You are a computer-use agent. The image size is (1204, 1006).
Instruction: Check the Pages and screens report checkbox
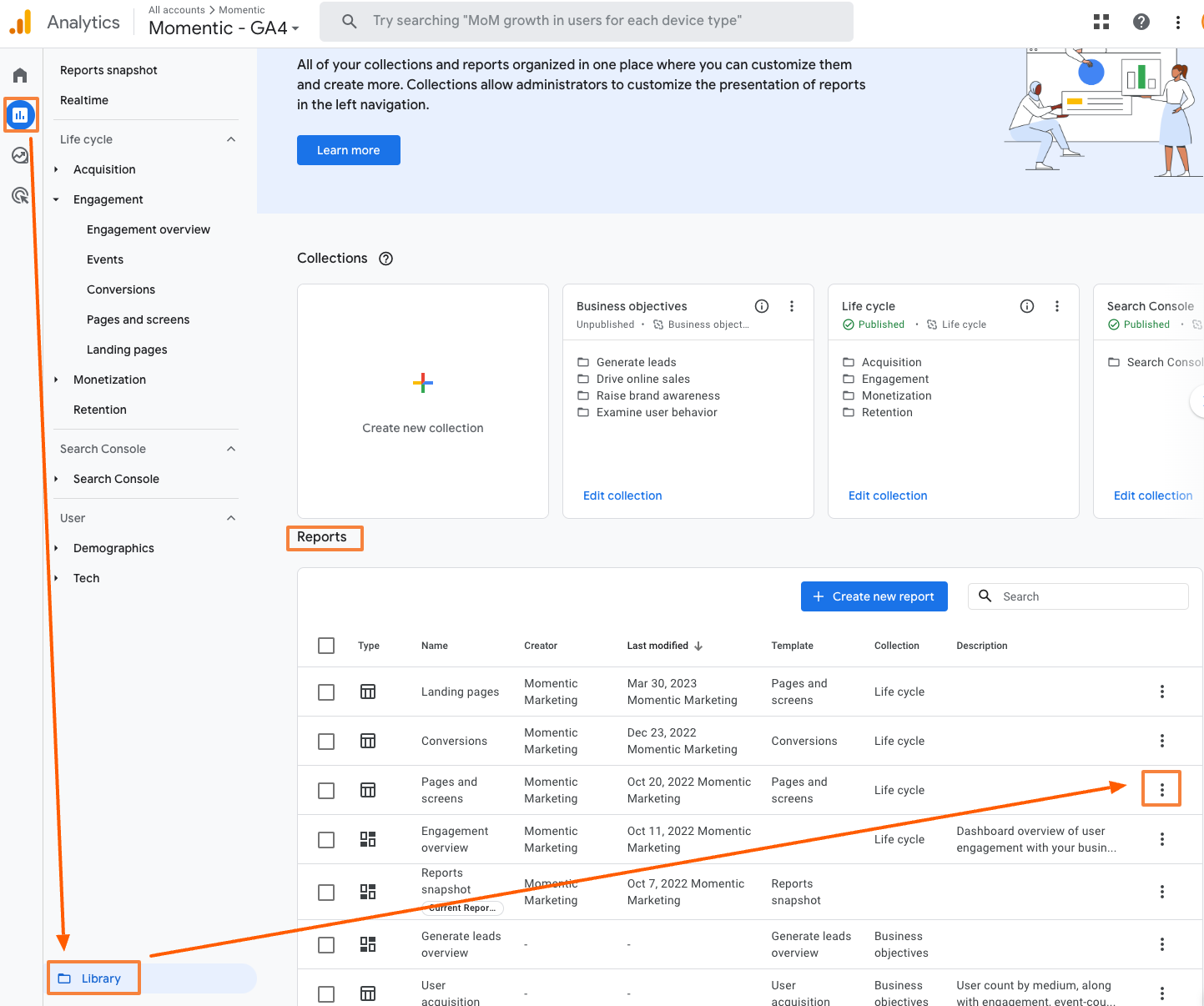pyautogui.click(x=326, y=791)
